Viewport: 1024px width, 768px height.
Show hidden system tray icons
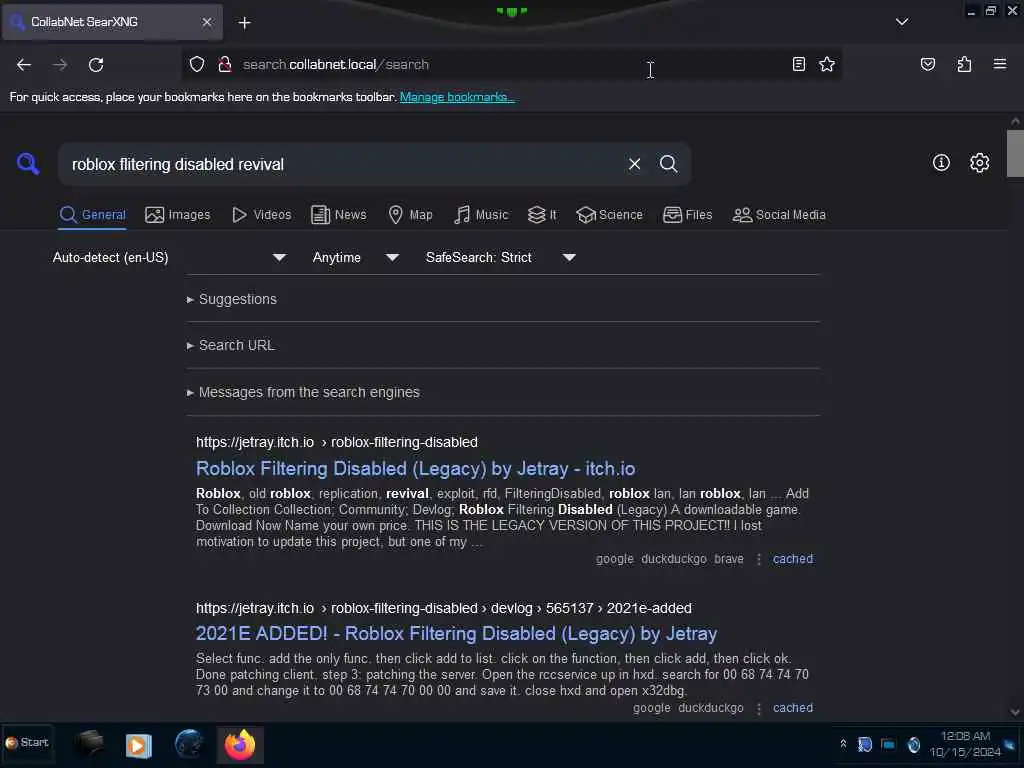(843, 744)
